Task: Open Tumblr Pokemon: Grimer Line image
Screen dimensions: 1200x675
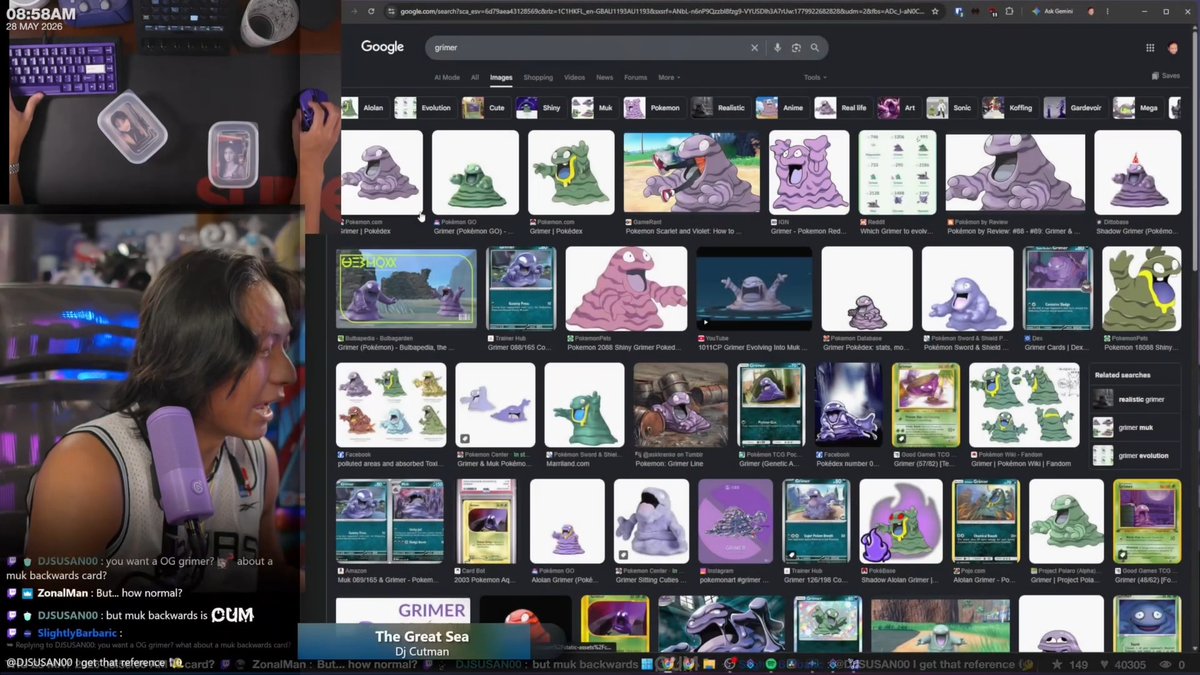Action: pyautogui.click(x=681, y=405)
